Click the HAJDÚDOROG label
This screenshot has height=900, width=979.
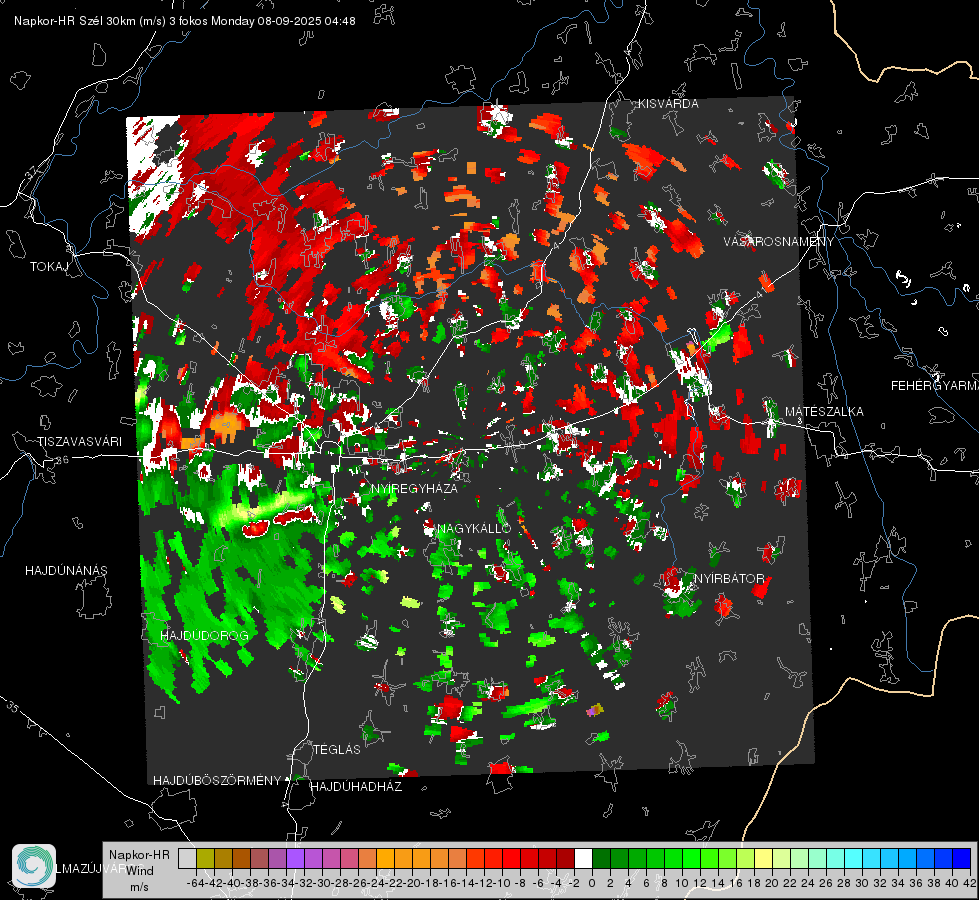[205, 635]
